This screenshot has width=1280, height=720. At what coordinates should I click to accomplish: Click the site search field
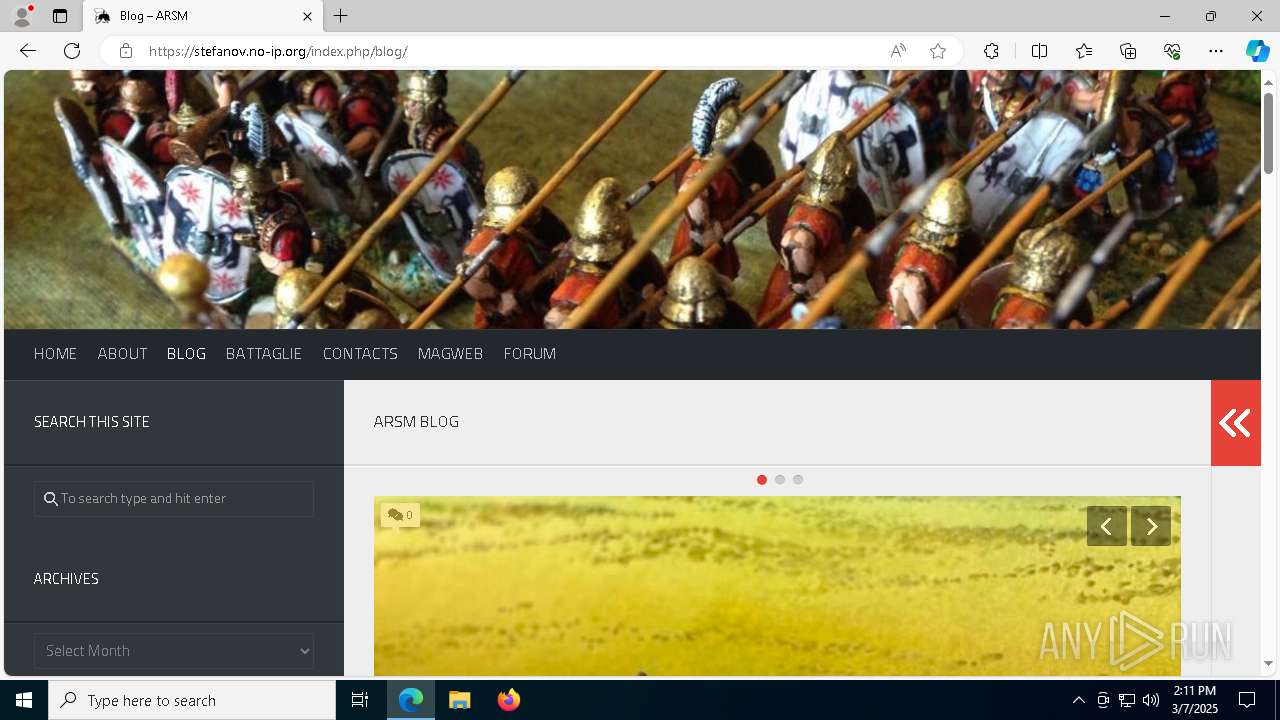tap(174, 499)
